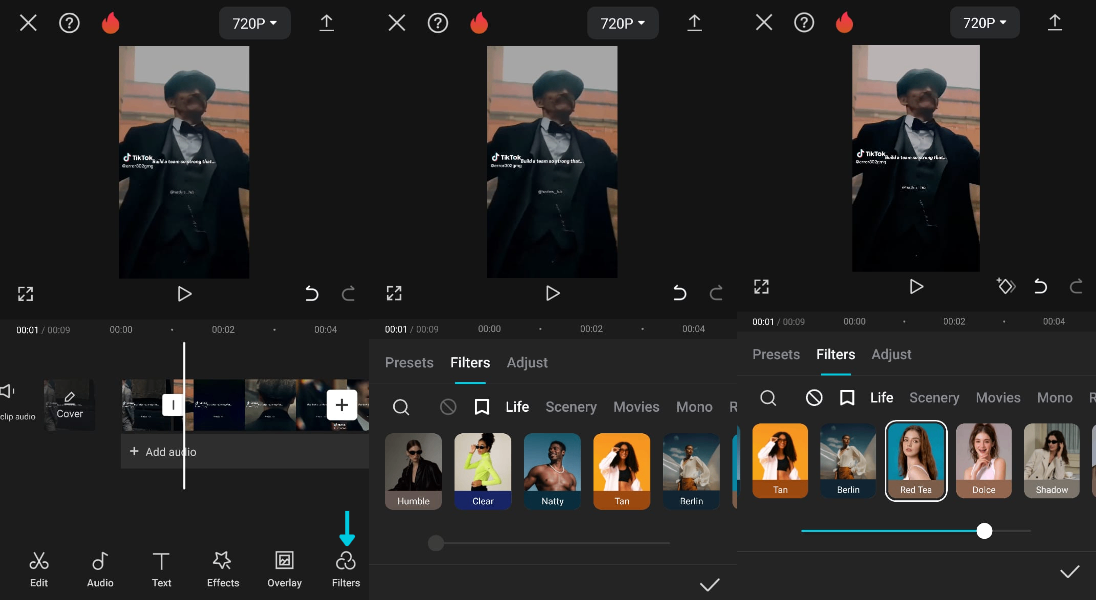The height and width of the screenshot is (600, 1100).
Task: Close the project in the left screen
Action: [x=28, y=23]
